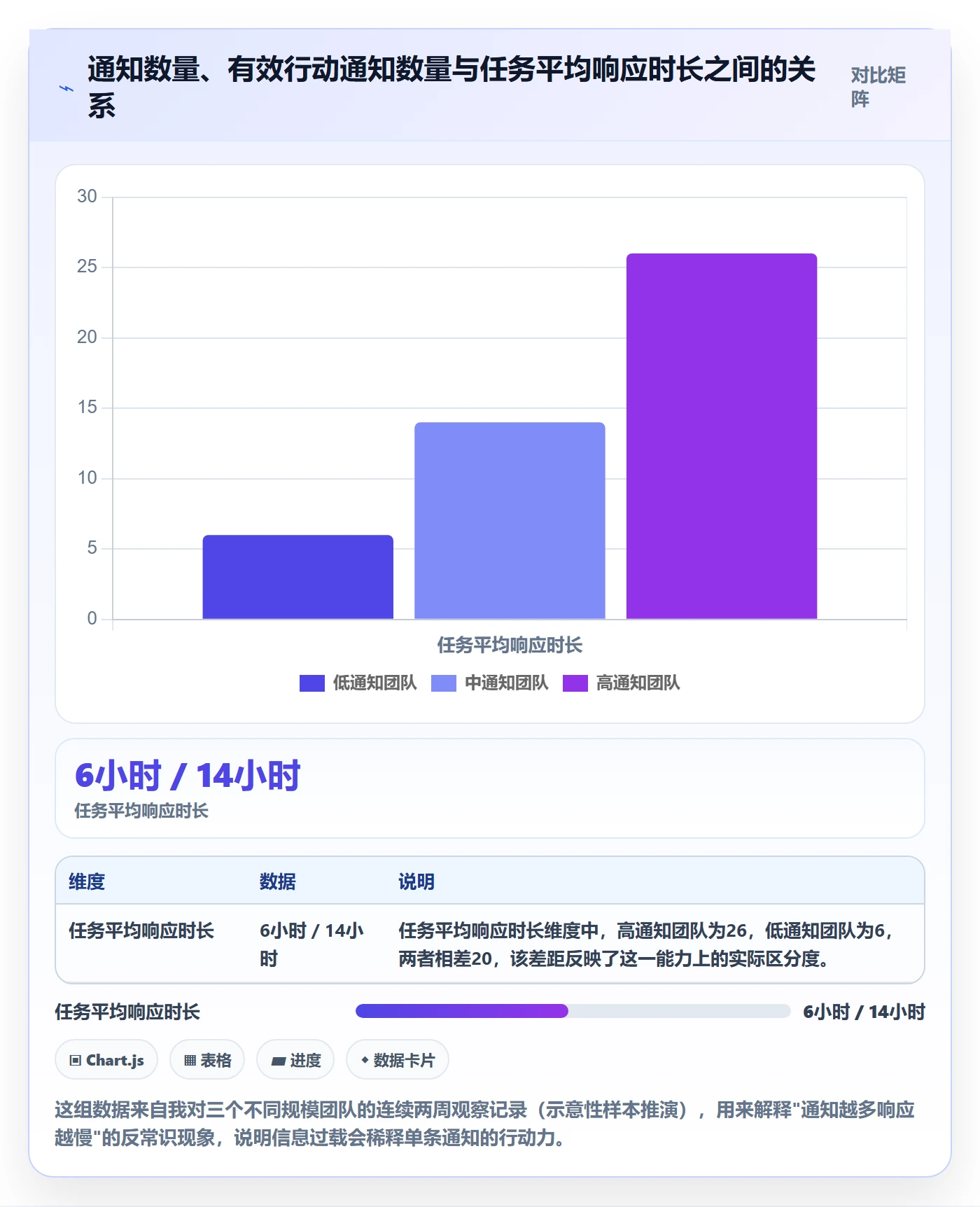The height and width of the screenshot is (1207, 980).
Task: Select the 表格 tag chip
Action: point(207,1060)
